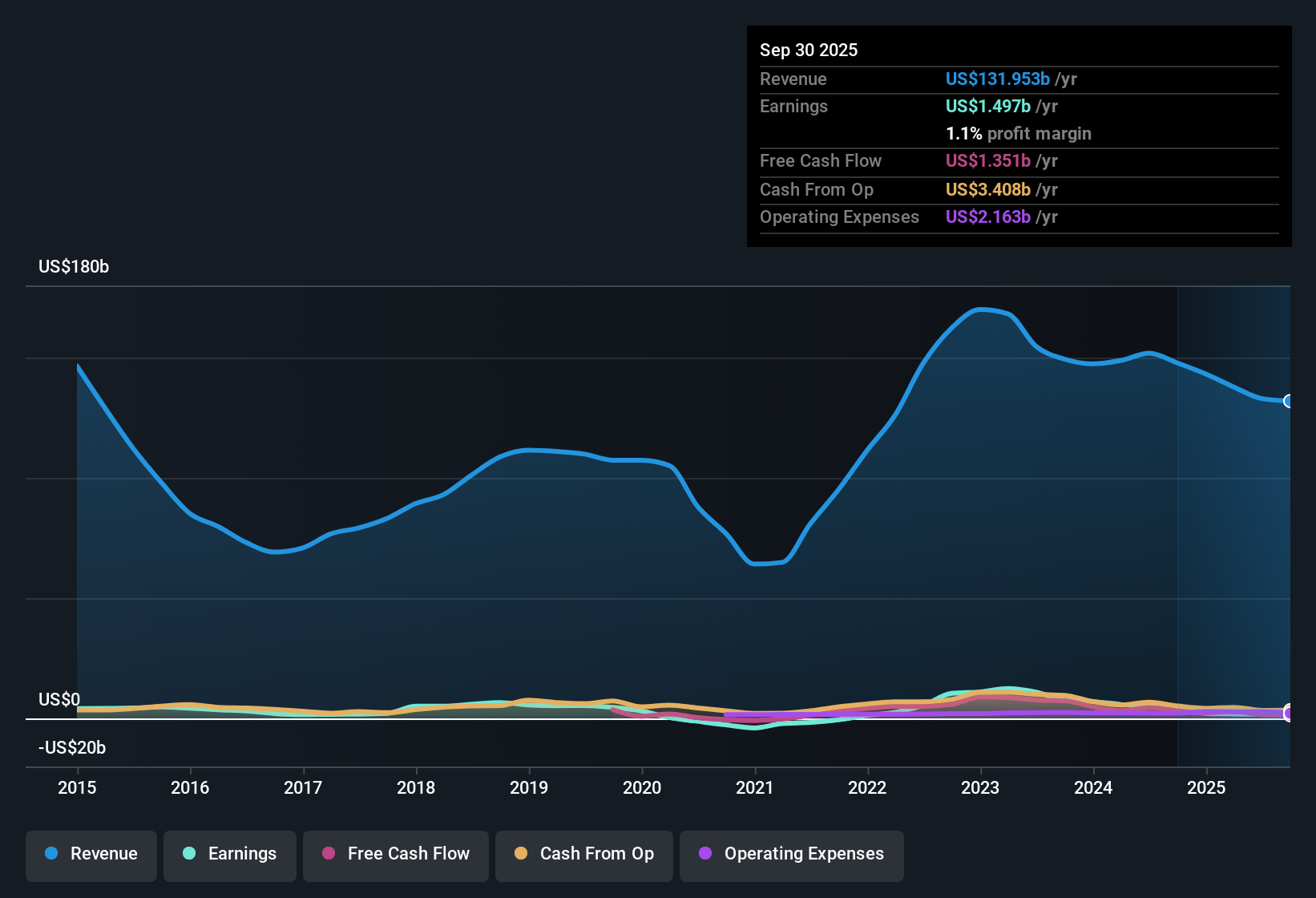1316x898 pixels.
Task: Click the purple Operating Expenses dot icon
Action: 704,854
